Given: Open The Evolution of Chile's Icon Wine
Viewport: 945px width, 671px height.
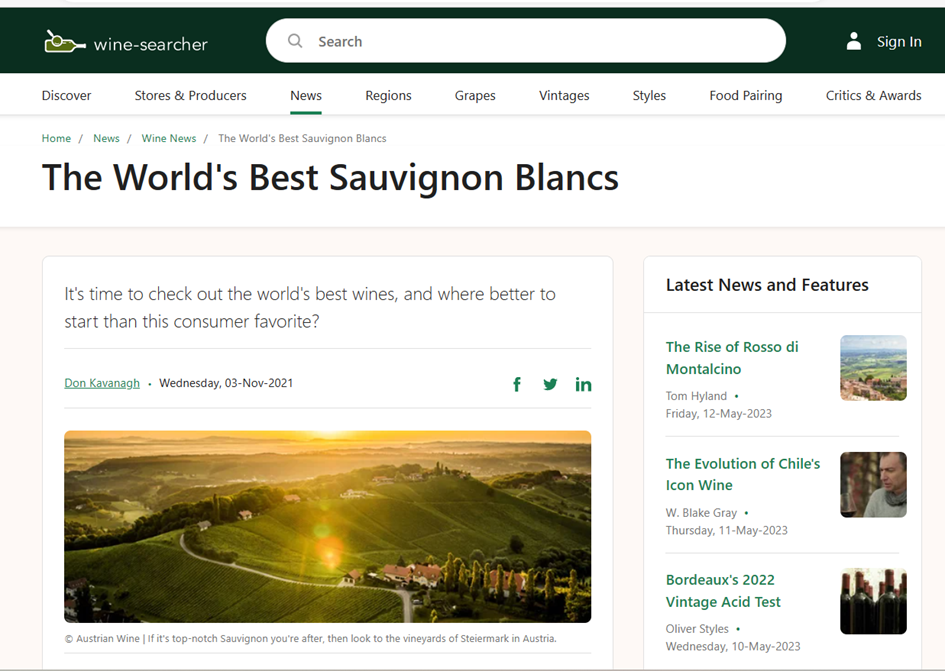Looking at the screenshot, I should click(742, 474).
